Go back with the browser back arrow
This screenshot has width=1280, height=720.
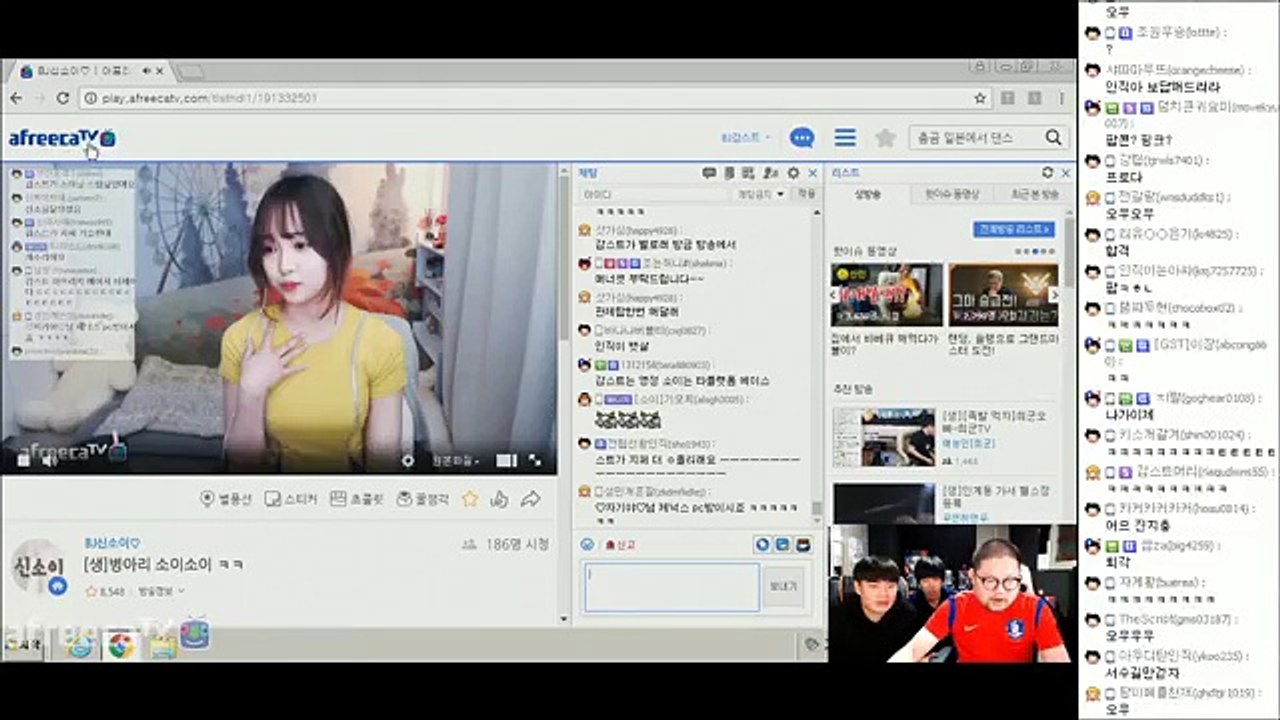pos(16,98)
